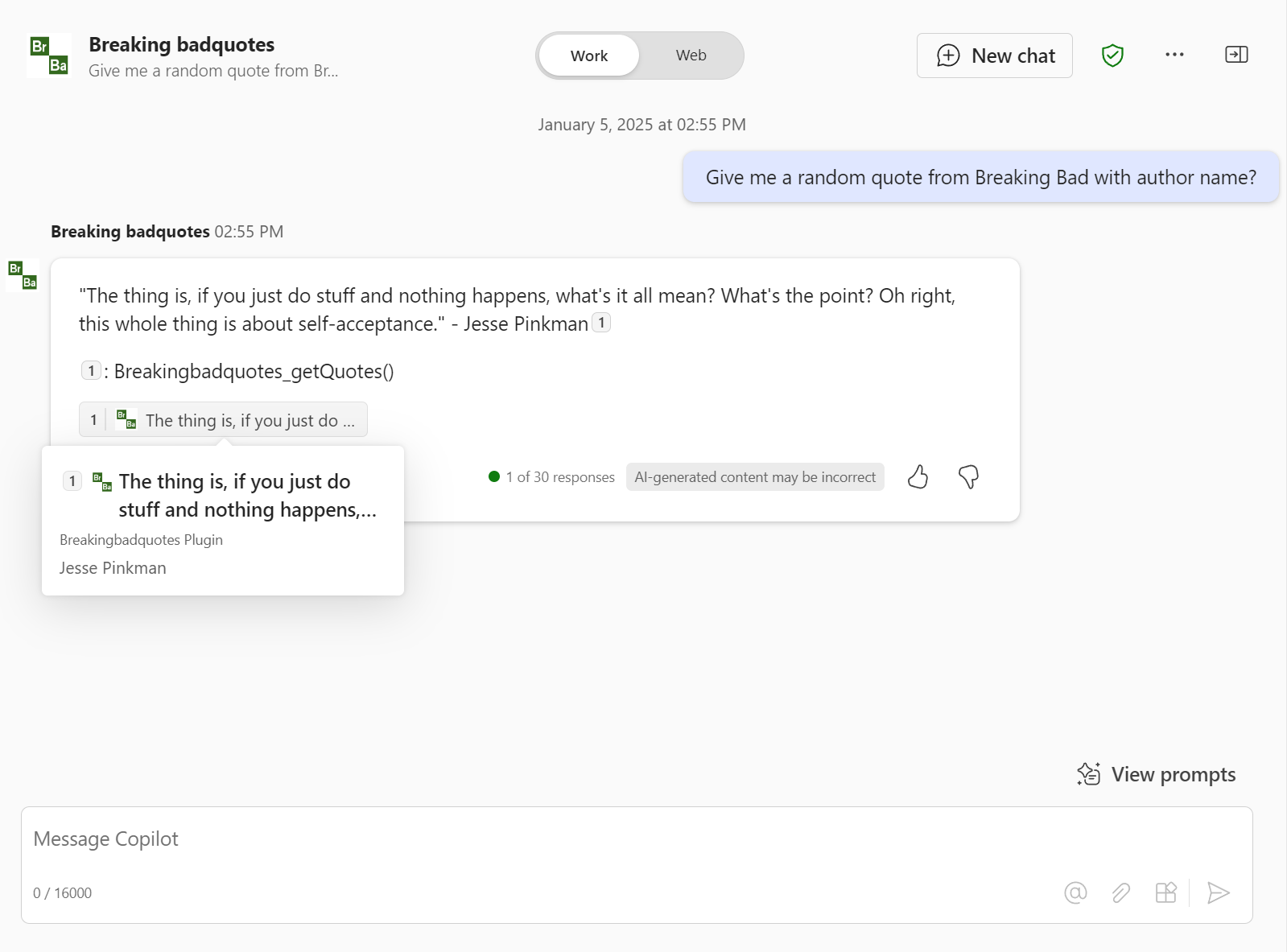Send the message with arrow icon
Viewport: 1287px width, 952px height.
pyautogui.click(x=1219, y=892)
